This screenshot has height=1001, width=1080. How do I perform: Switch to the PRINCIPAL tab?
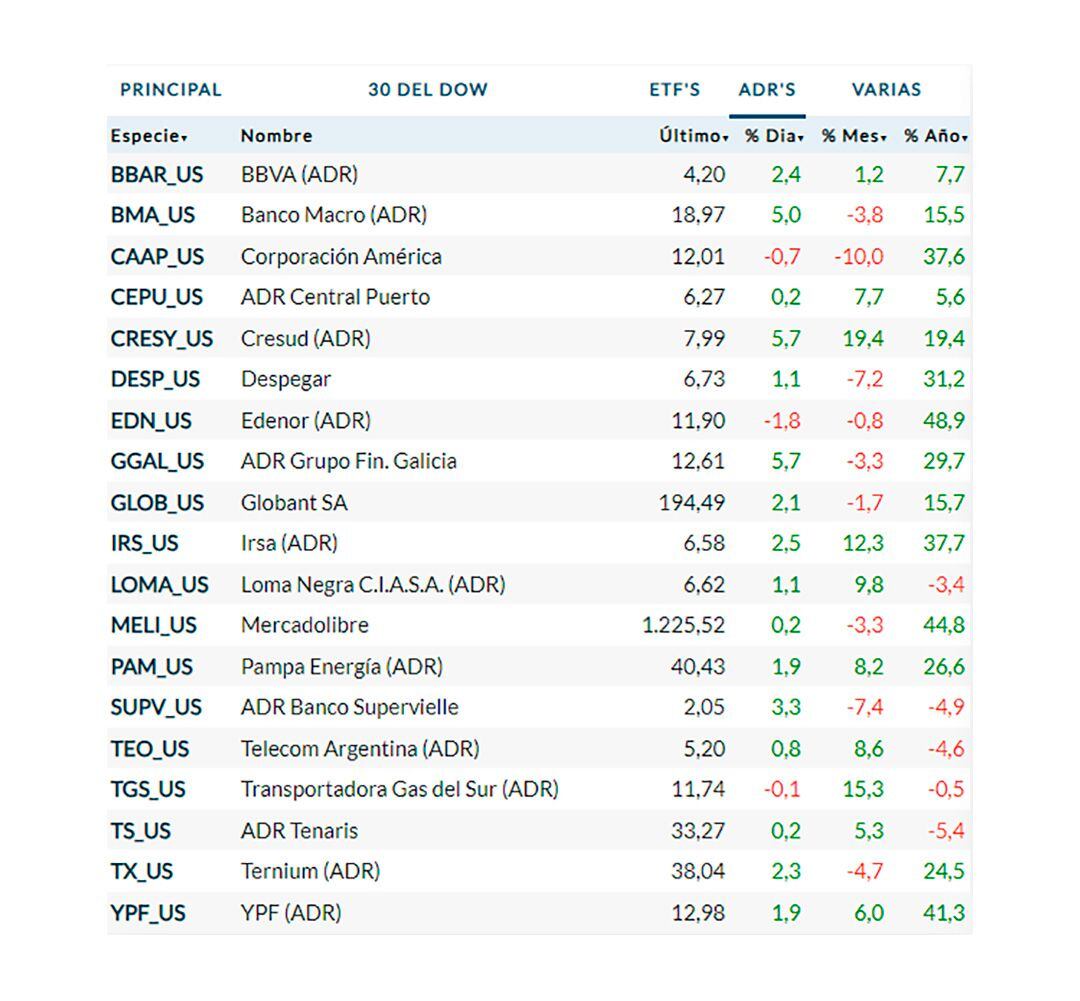[170, 89]
